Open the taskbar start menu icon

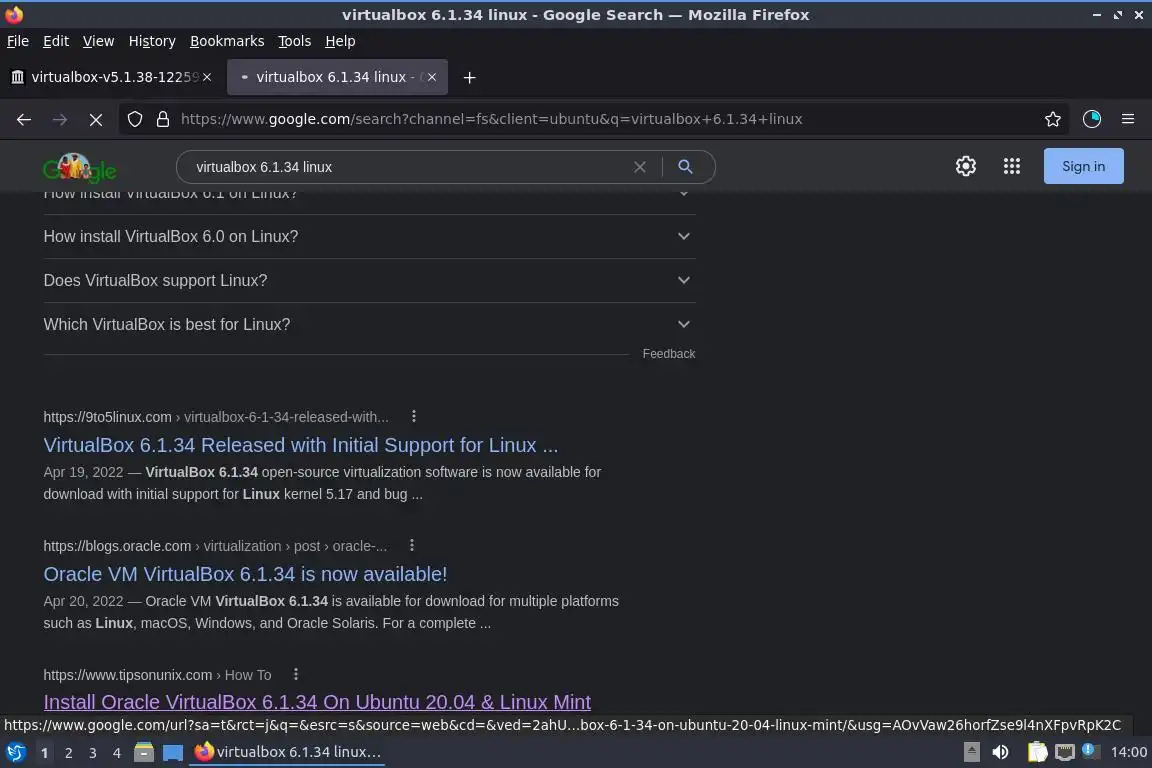(x=15, y=753)
